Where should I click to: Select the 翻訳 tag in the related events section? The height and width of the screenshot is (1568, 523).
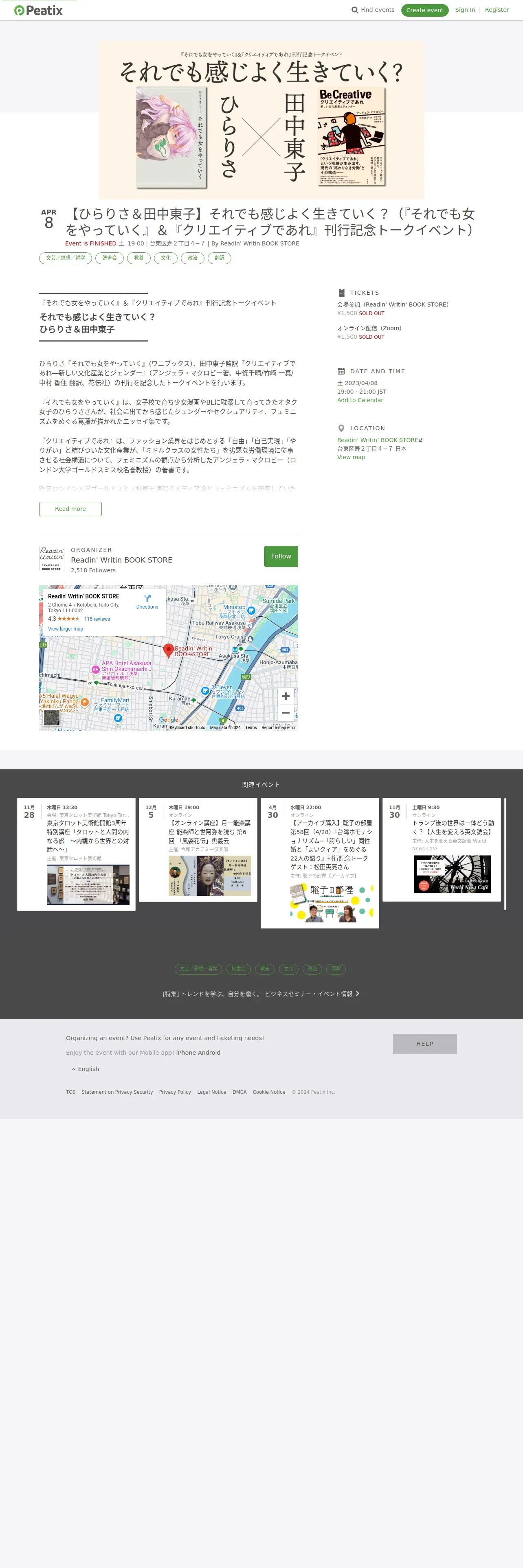[x=336, y=969]
